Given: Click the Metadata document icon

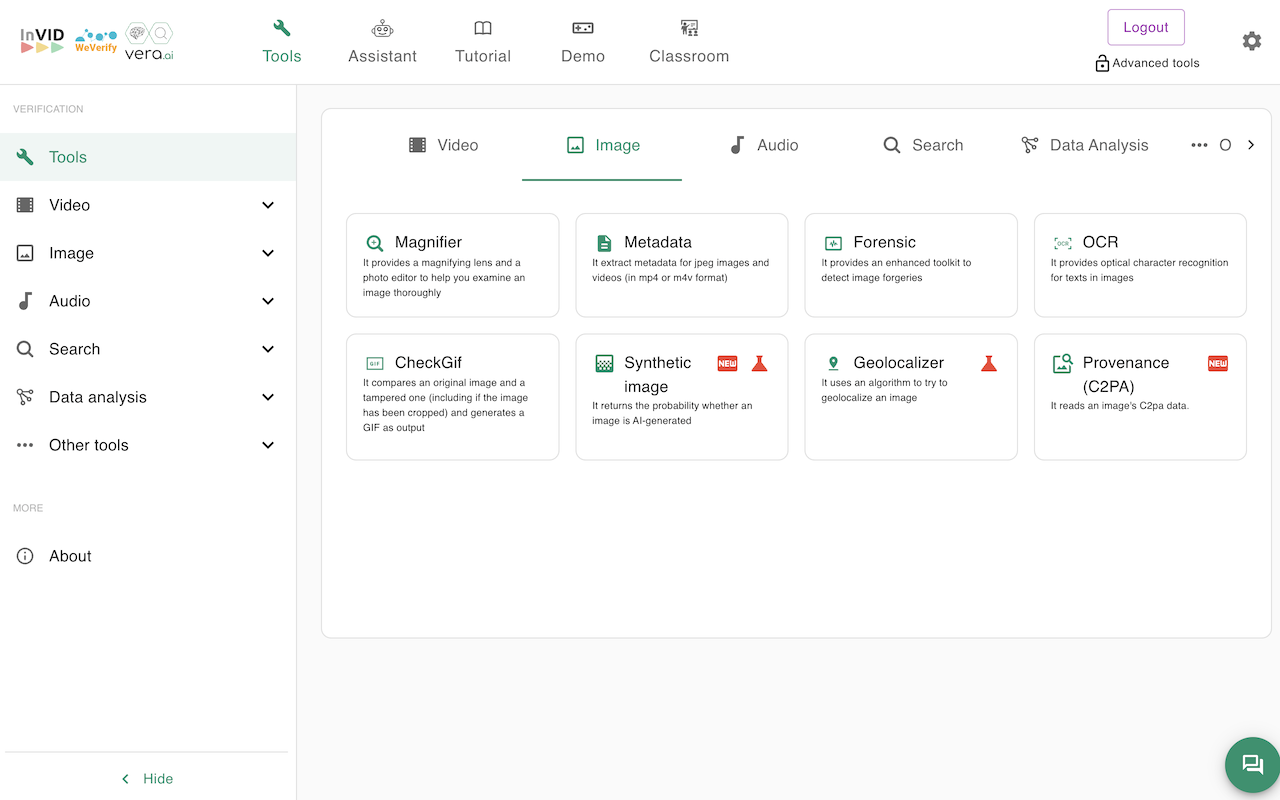Looking at the screenshot, I should [604, 243].
